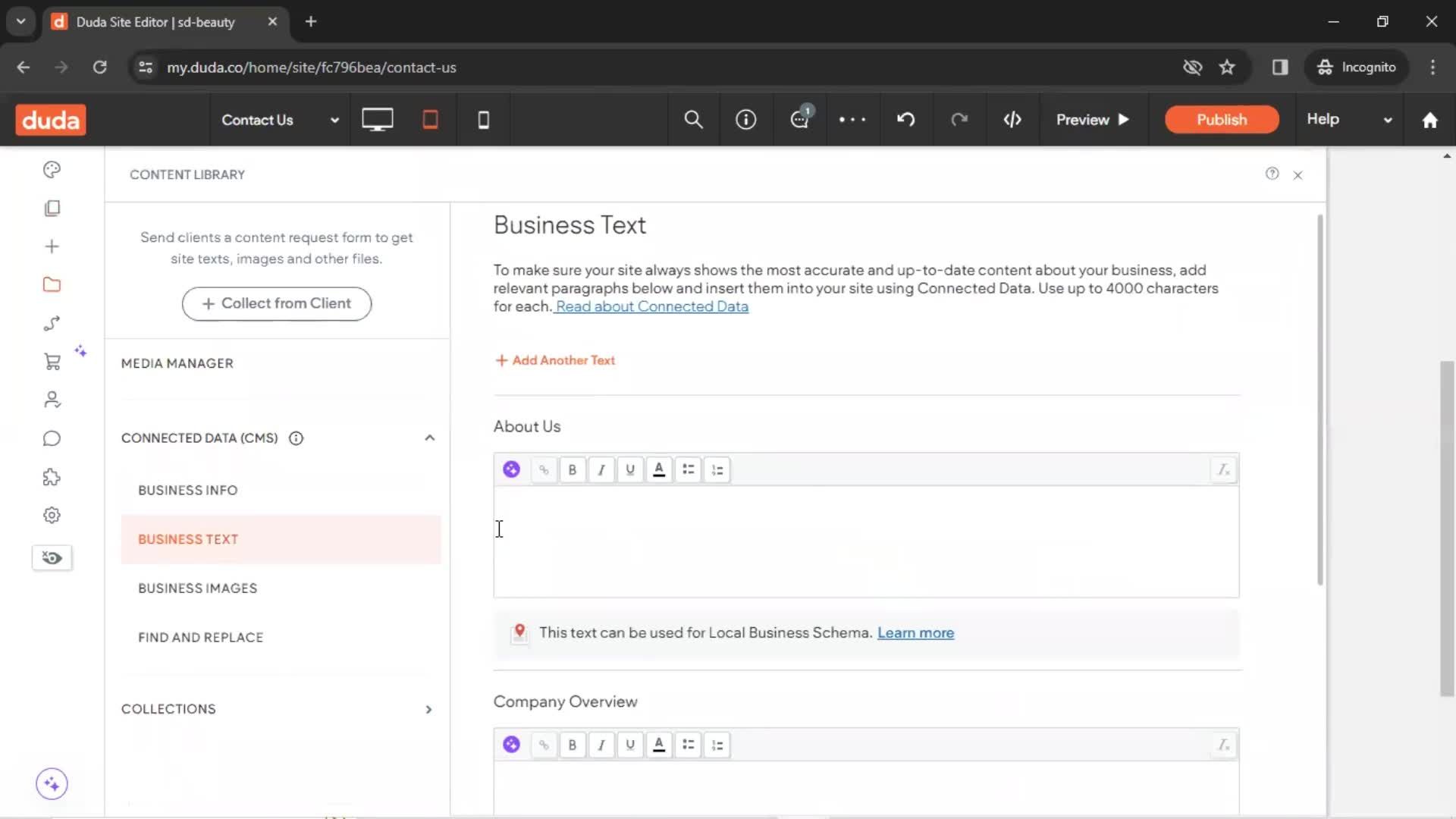Open Business Images section

(x=198, y=588)
